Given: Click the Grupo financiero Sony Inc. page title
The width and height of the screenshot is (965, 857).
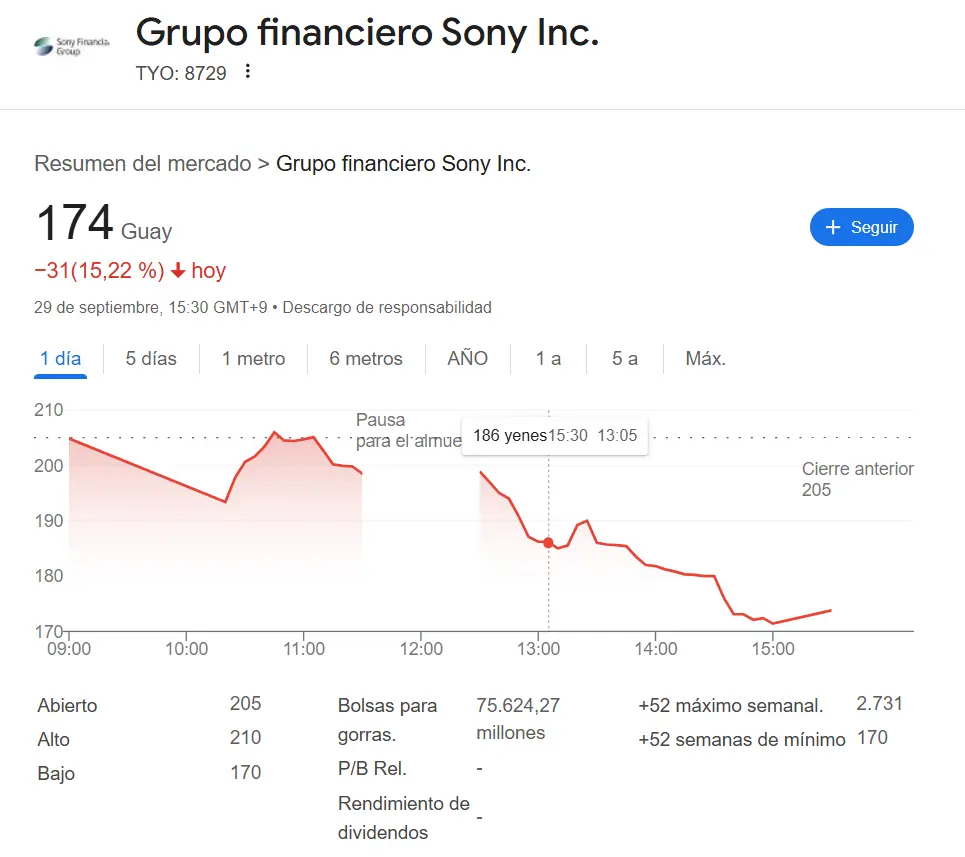Looking at the screenshot, I should click(x=368, y=33).
